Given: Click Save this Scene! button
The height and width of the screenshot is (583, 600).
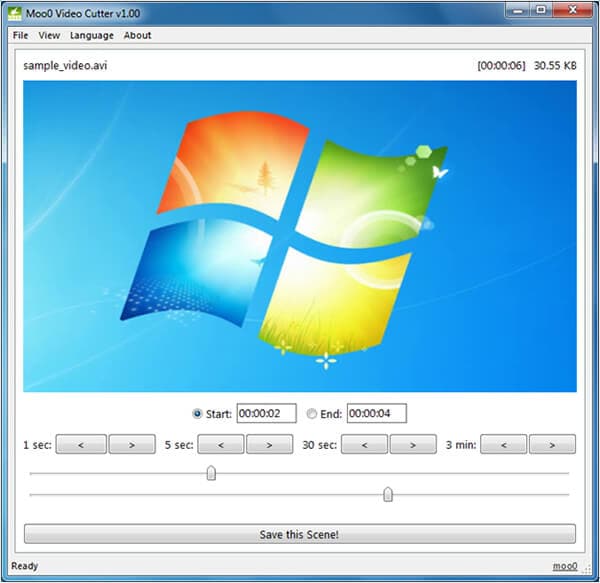Looking at the screenshot, I should pyautogui.click(x=300, y=534).
